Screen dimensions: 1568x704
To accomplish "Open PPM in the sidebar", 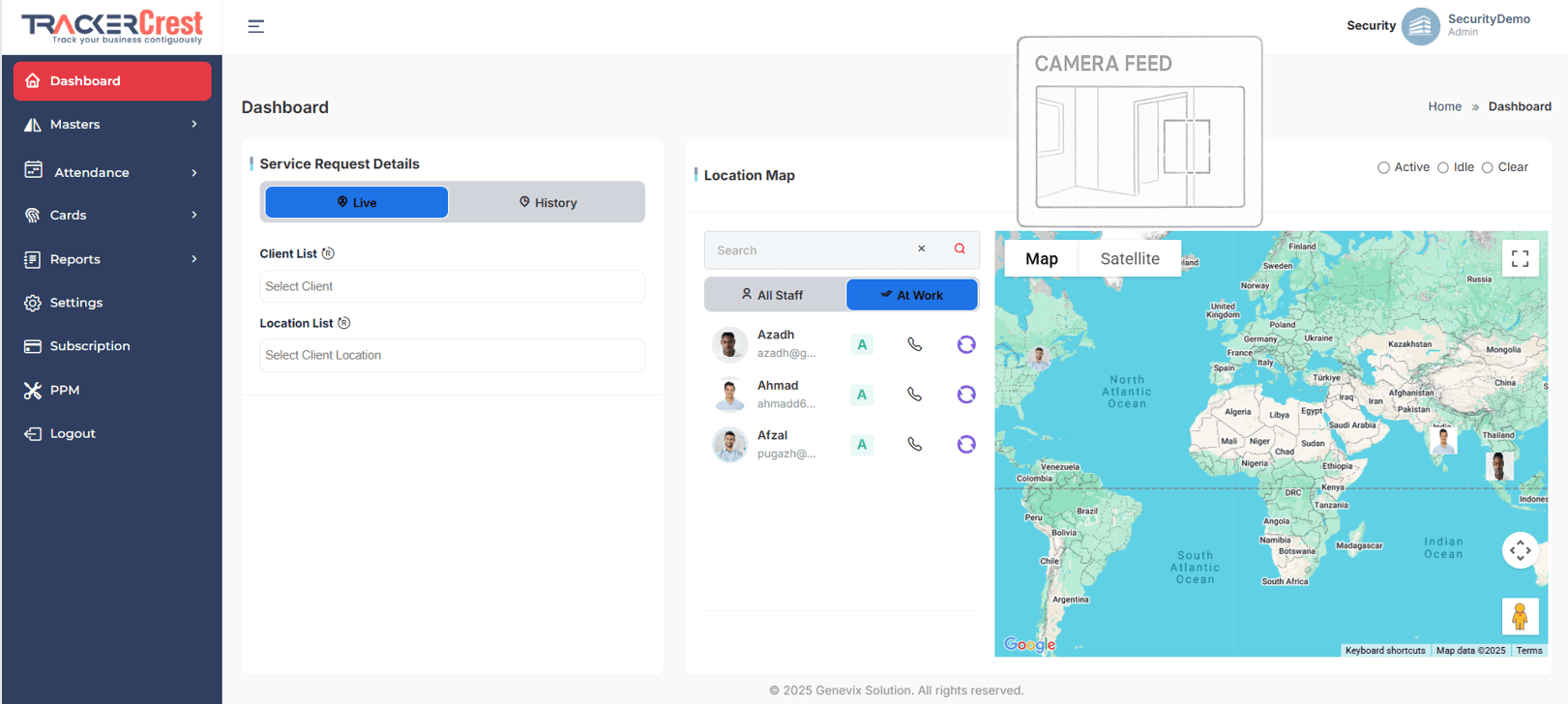I will [x=111, y=390].
